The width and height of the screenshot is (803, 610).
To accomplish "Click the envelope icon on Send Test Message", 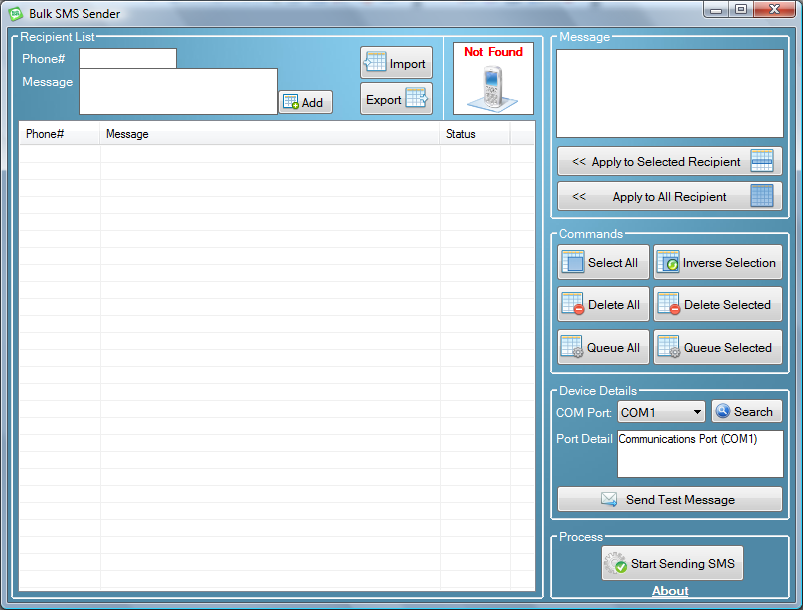I will click(x=609, y=499).
